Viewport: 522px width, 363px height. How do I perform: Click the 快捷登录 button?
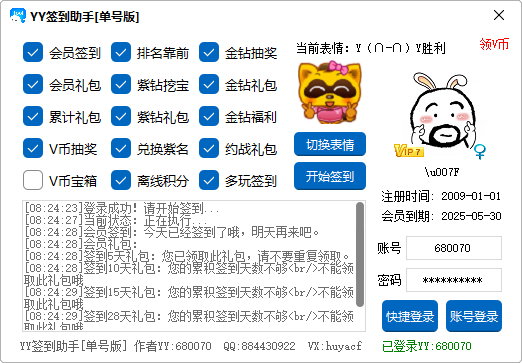tap(410, 316)
